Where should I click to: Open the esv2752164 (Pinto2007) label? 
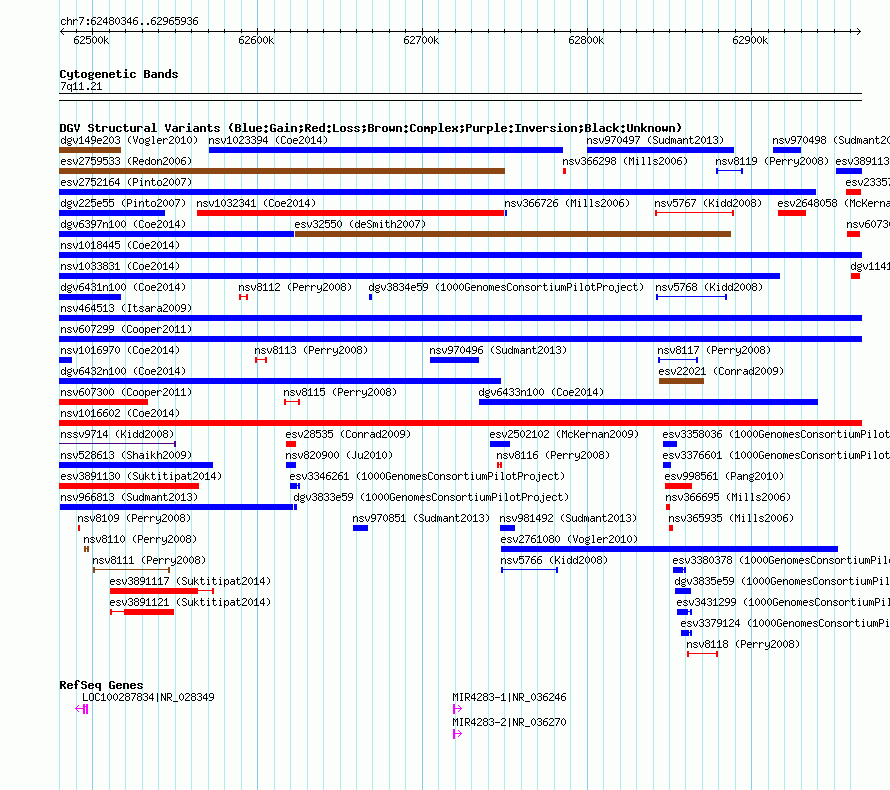126,182
